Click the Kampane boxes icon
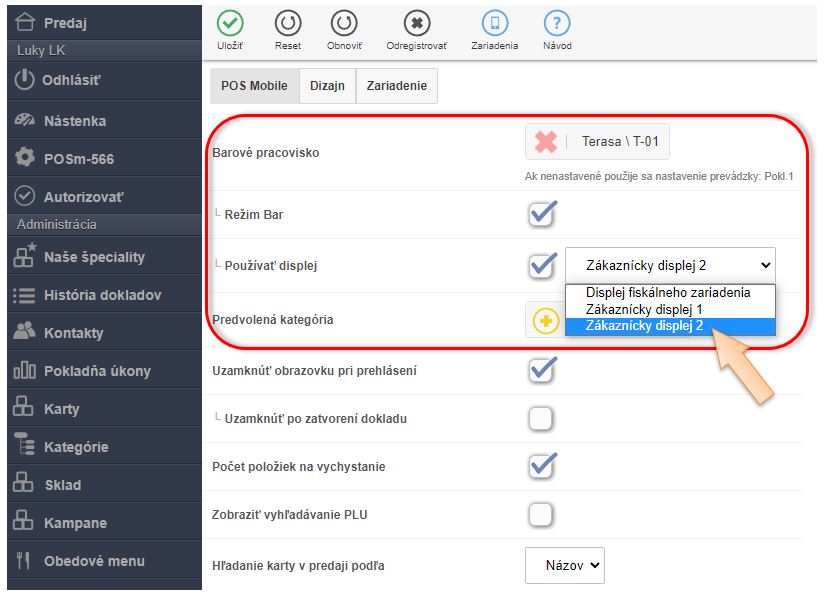833x596 pixels. coord(23,520)
